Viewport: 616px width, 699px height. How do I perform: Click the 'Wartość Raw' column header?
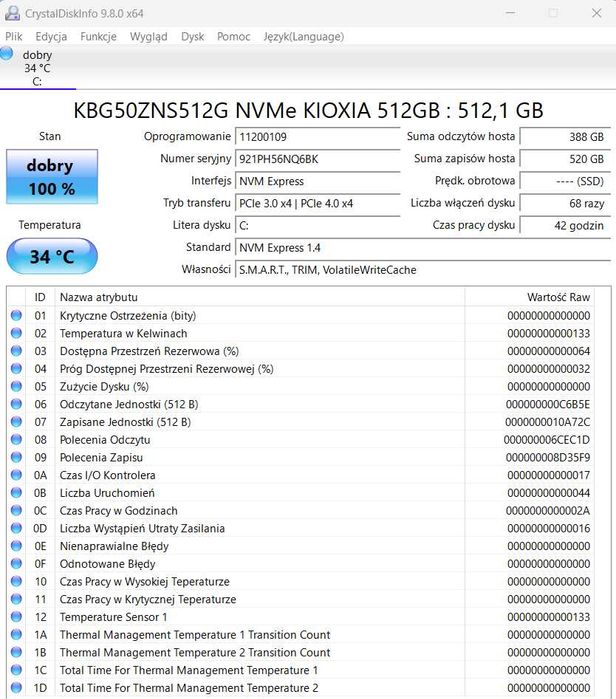click(x=530, y=297)
